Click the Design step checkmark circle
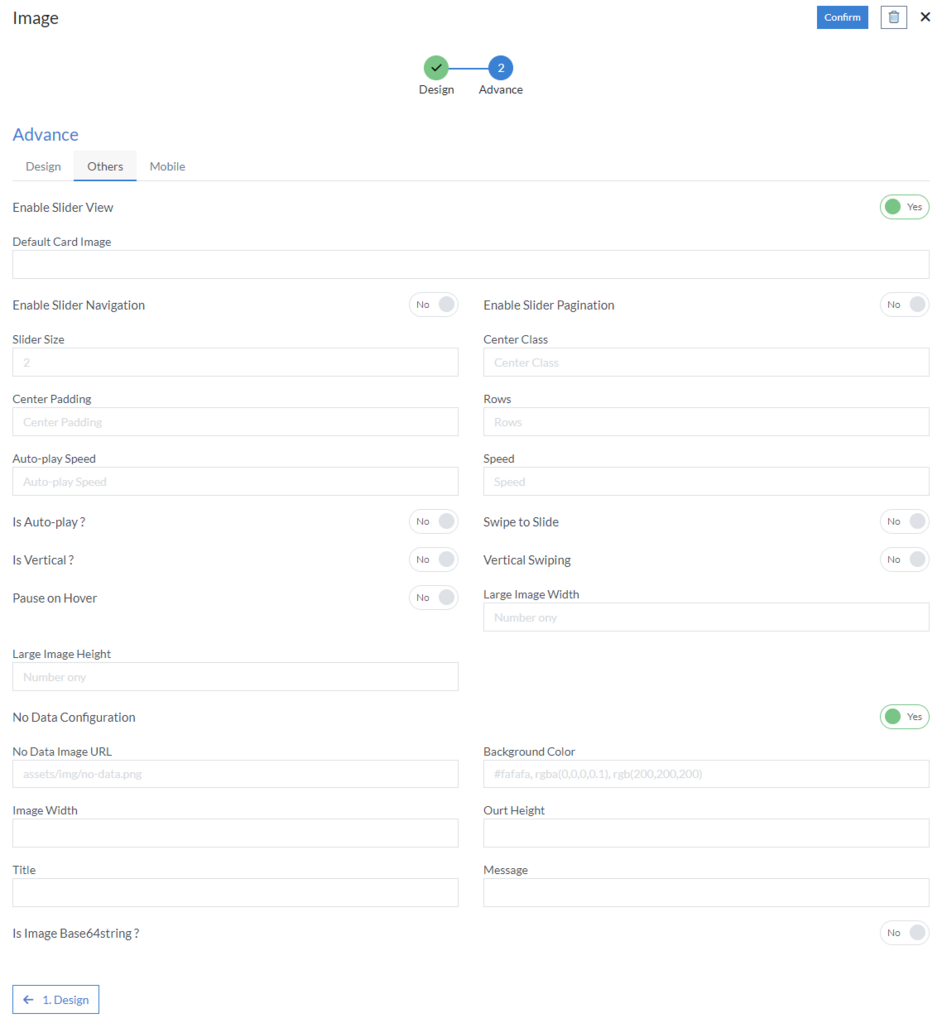The width and height of the screenshot is (942, 1023). 436,68
